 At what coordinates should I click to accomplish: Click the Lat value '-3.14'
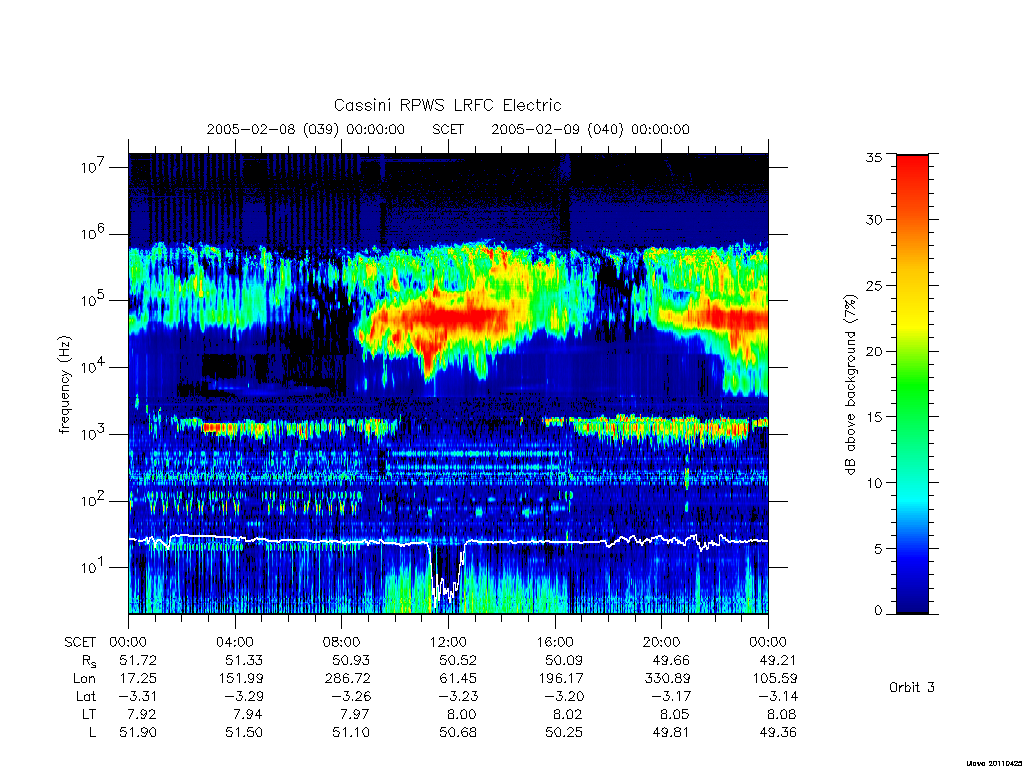(778, 696)
